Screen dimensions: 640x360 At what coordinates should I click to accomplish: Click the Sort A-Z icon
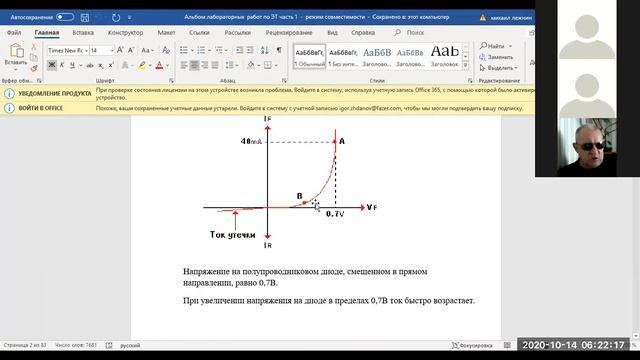click(x=264, y=50)
